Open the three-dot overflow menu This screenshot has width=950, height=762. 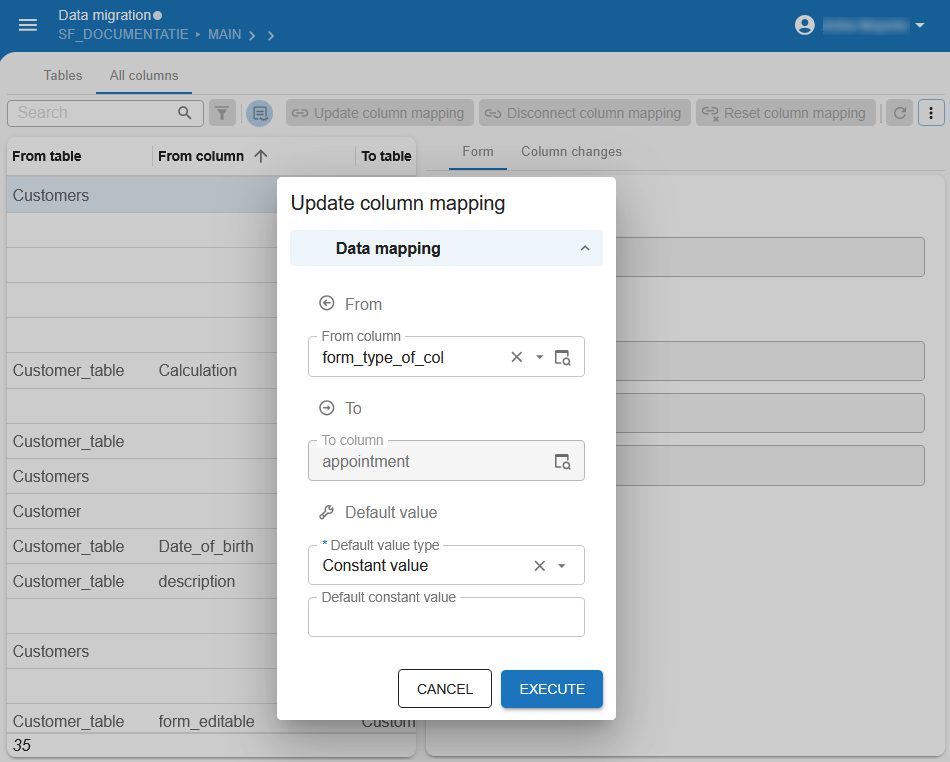click(931, 113)
